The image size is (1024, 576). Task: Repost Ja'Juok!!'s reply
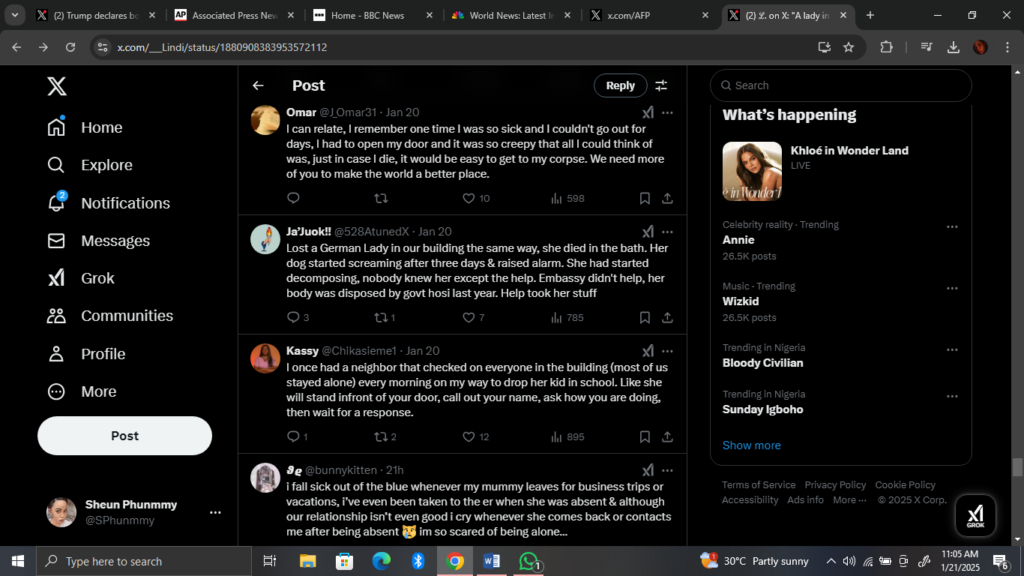click(381, 317)
